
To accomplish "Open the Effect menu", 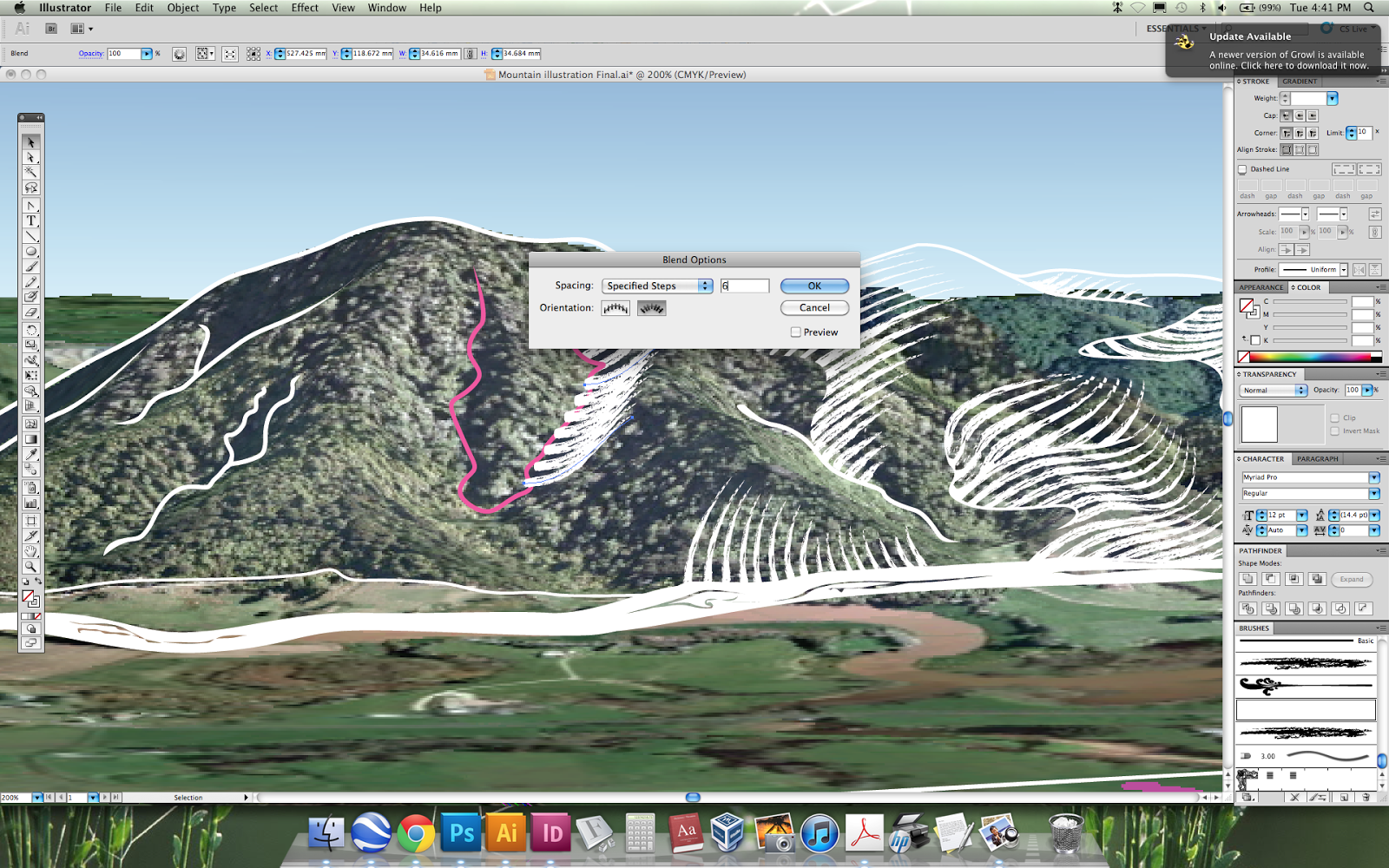I will click(x=305, y=8).
